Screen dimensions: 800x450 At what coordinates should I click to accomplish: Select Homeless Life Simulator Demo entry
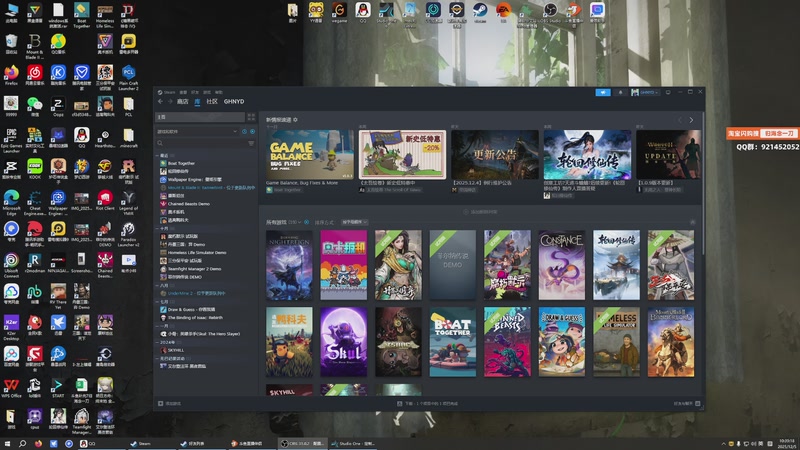tap(196, 253)
